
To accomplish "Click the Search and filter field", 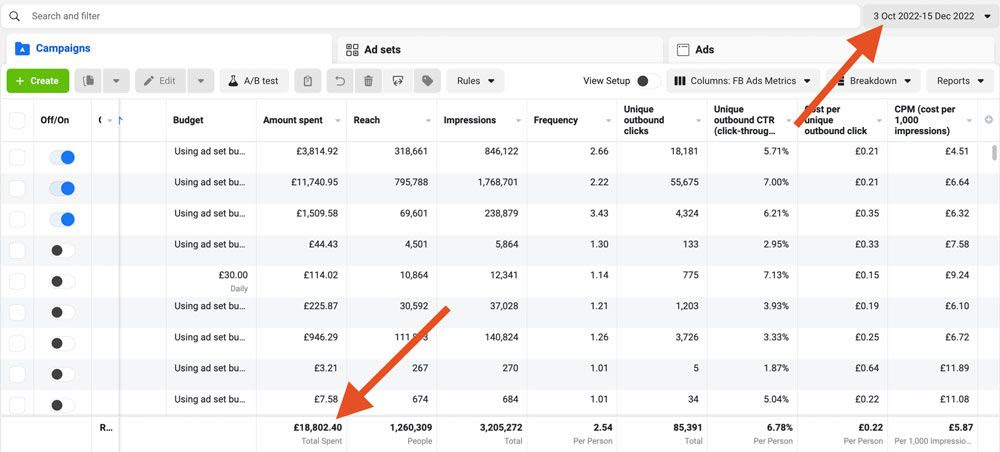I will pyautogui.click(x=430, y=16).
